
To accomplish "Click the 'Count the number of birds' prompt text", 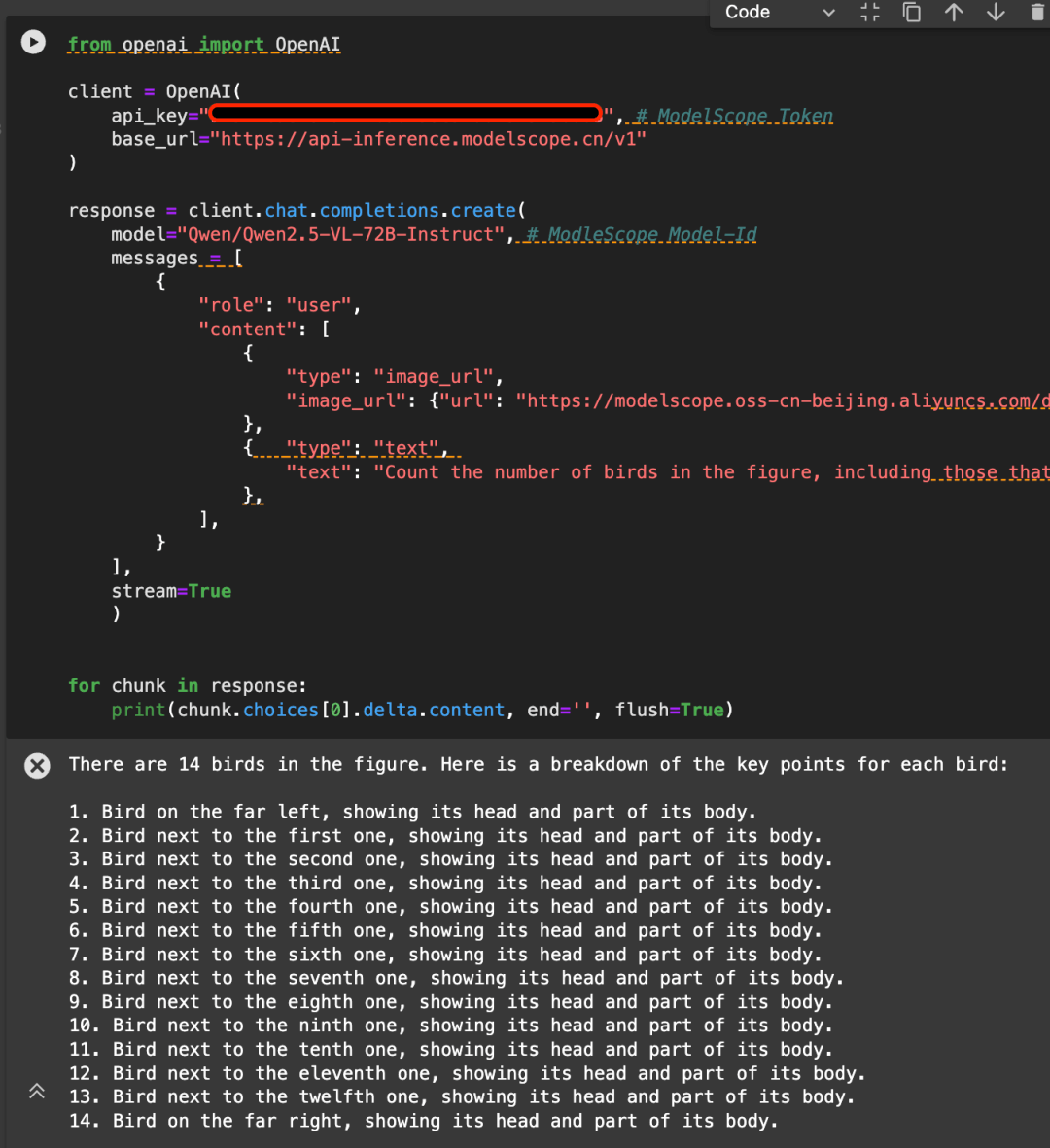I will [x=712, y=472].
